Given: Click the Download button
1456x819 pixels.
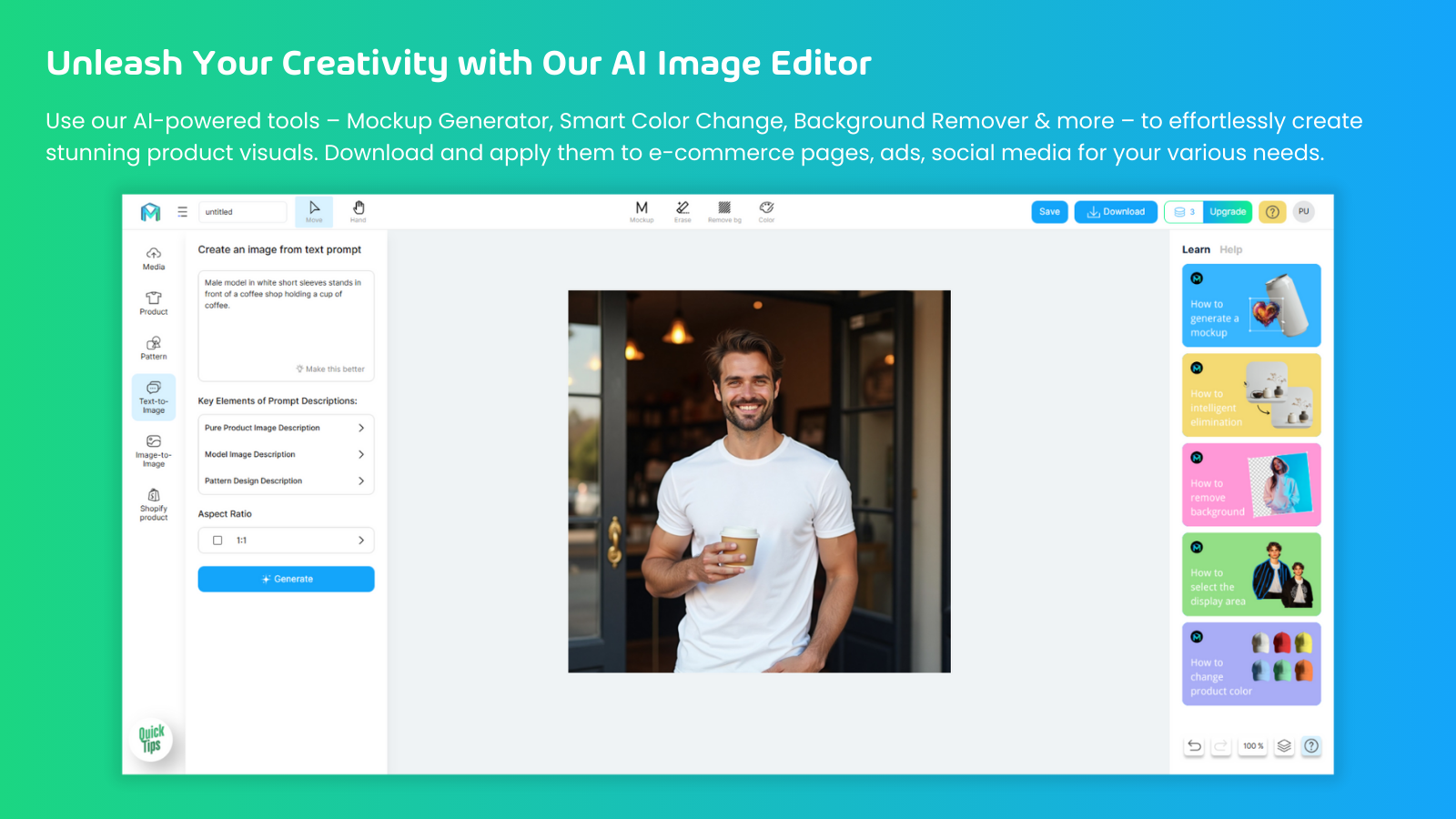Looking at the screenshot, I should [x=1116, y=212].
